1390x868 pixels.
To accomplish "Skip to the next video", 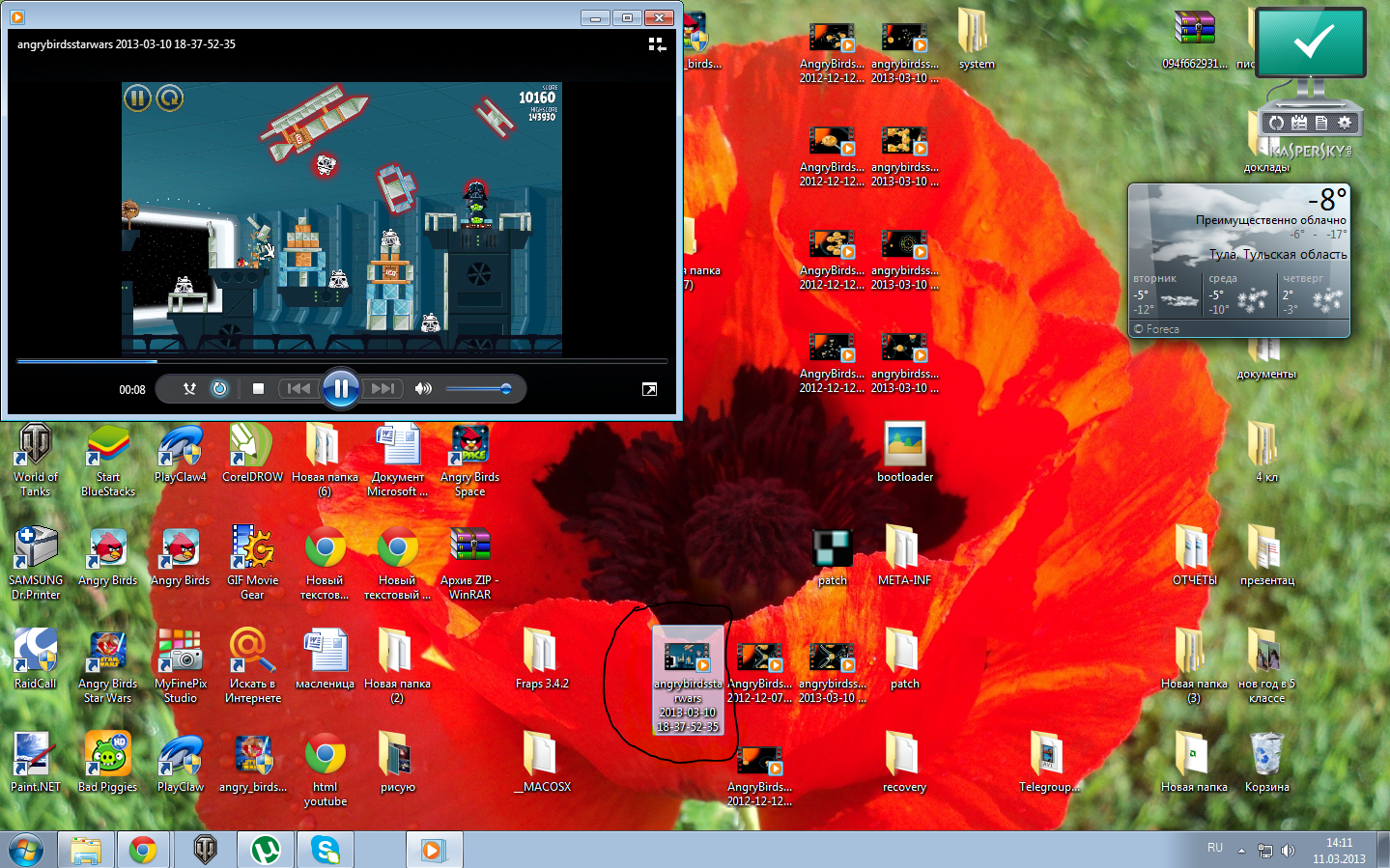I will [383, 389].
